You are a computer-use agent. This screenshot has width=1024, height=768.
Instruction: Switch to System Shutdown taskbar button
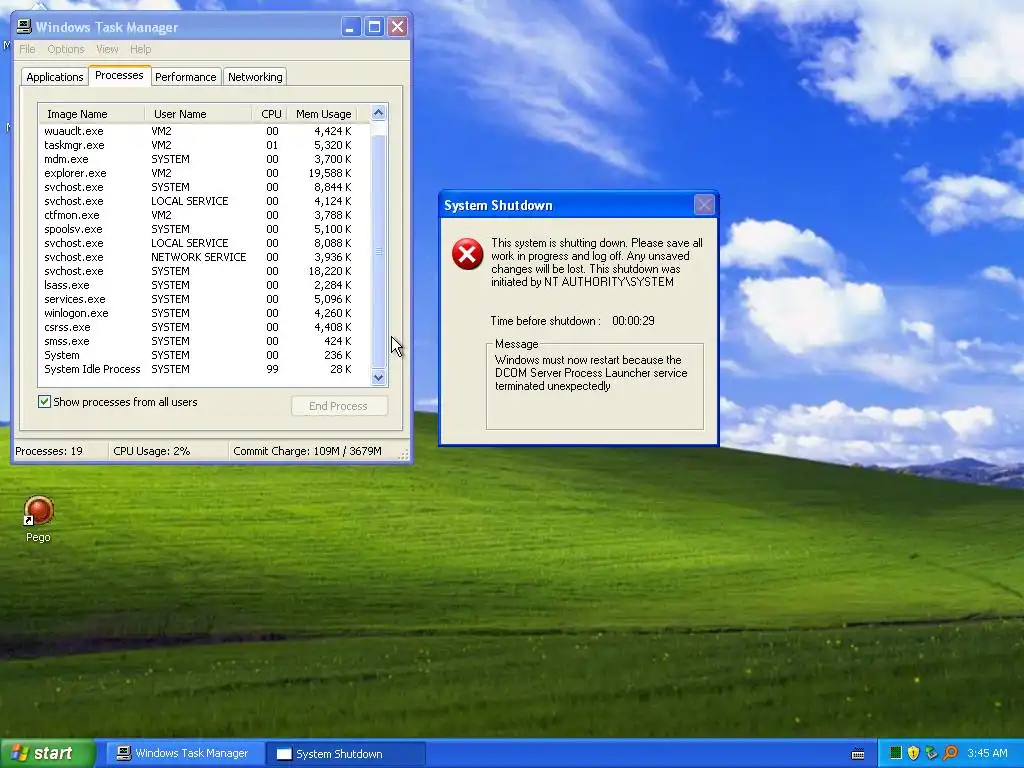pyautogui.click(x=345, y=754)
